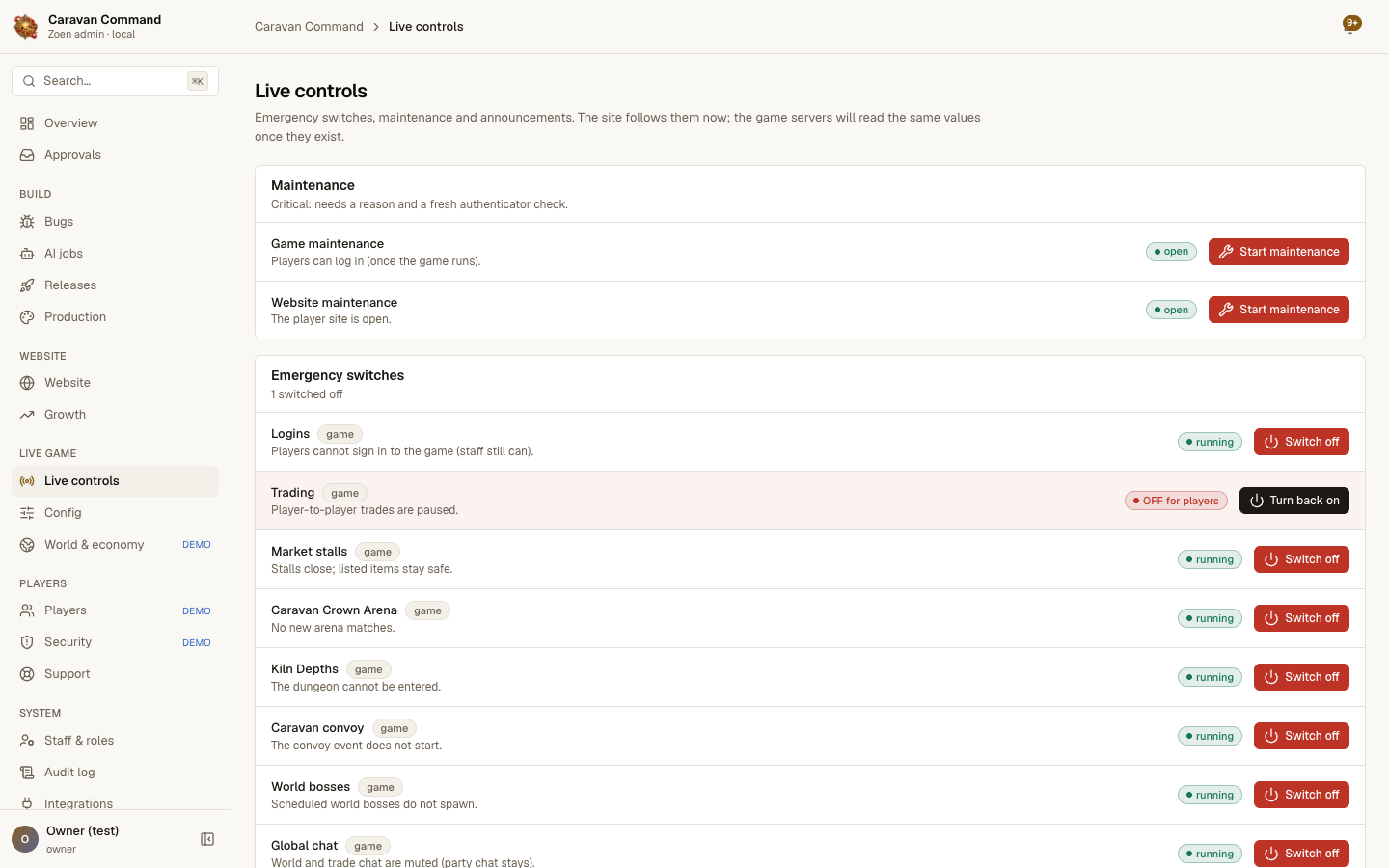The image size is (1389, 868).
Task: Click the Approvals inbox icon
Action: coord(27,155)
